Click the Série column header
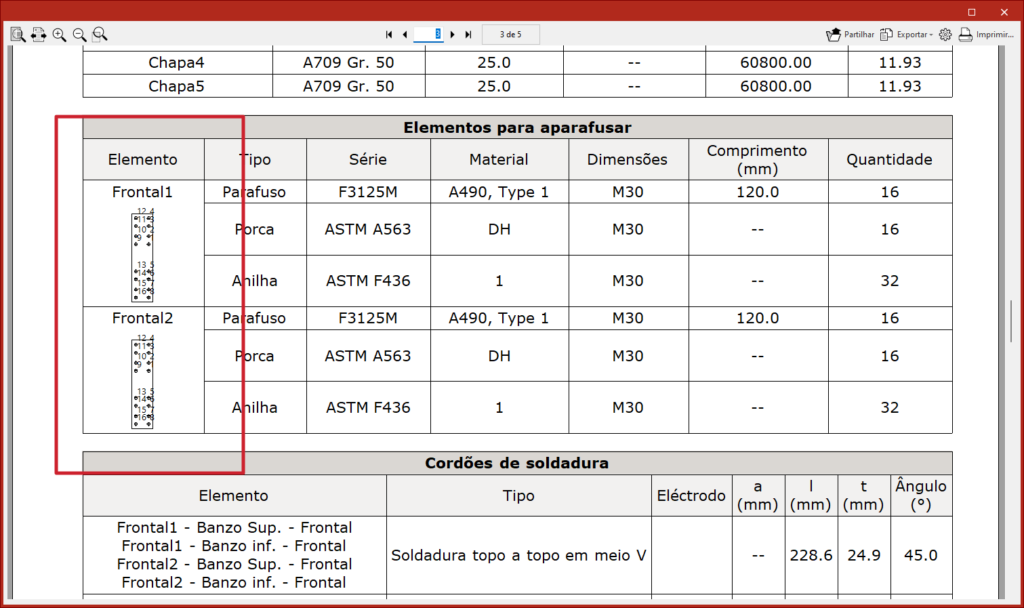 click(368, 159)
